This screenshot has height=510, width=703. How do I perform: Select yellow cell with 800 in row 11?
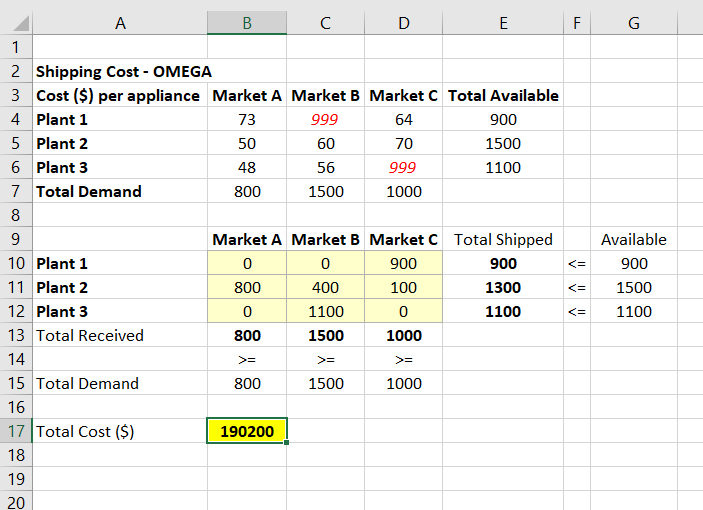(x=247, y=287)
